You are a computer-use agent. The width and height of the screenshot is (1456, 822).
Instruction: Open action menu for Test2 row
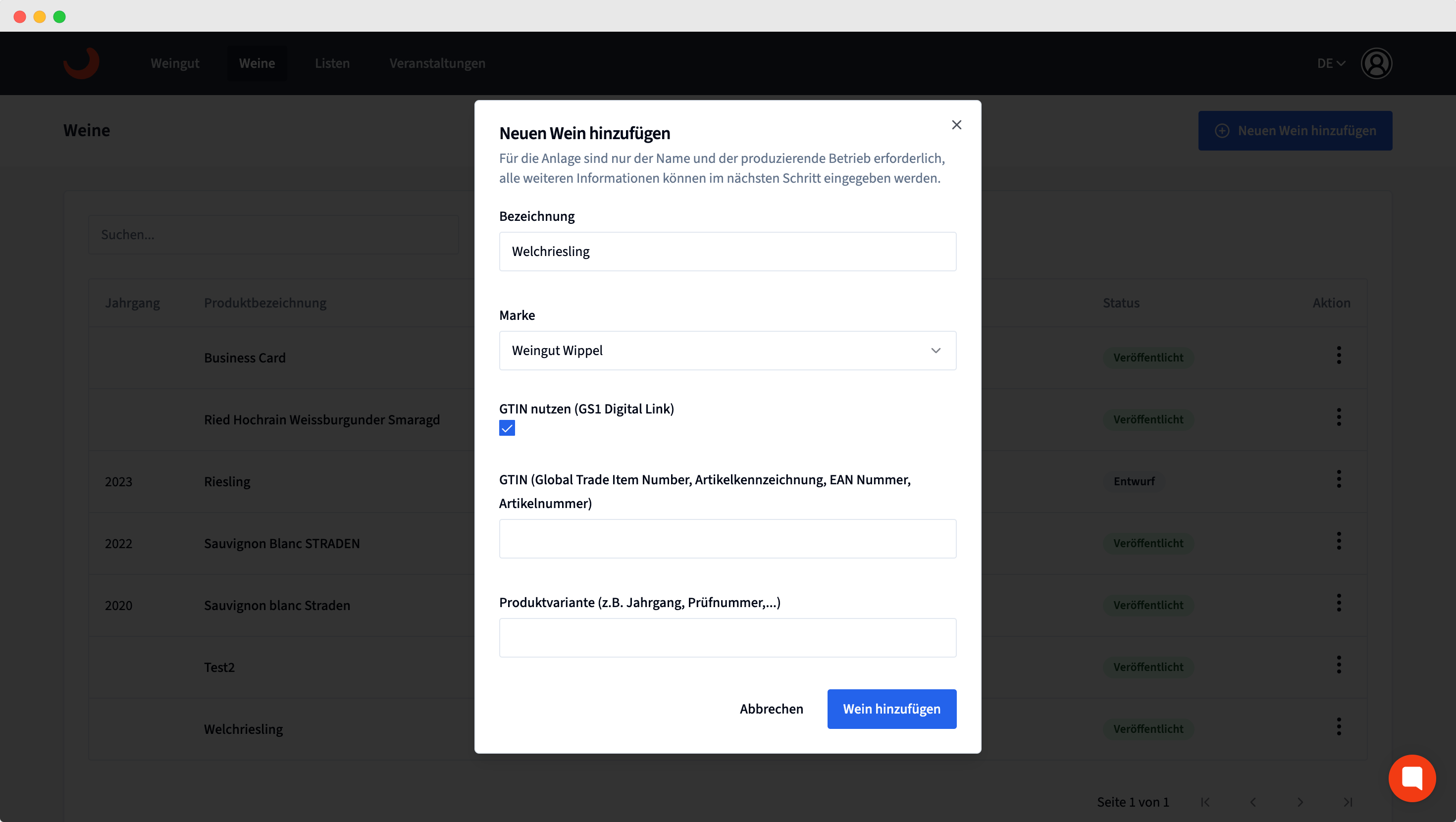pyautogui.click(x=1339, y=665)
